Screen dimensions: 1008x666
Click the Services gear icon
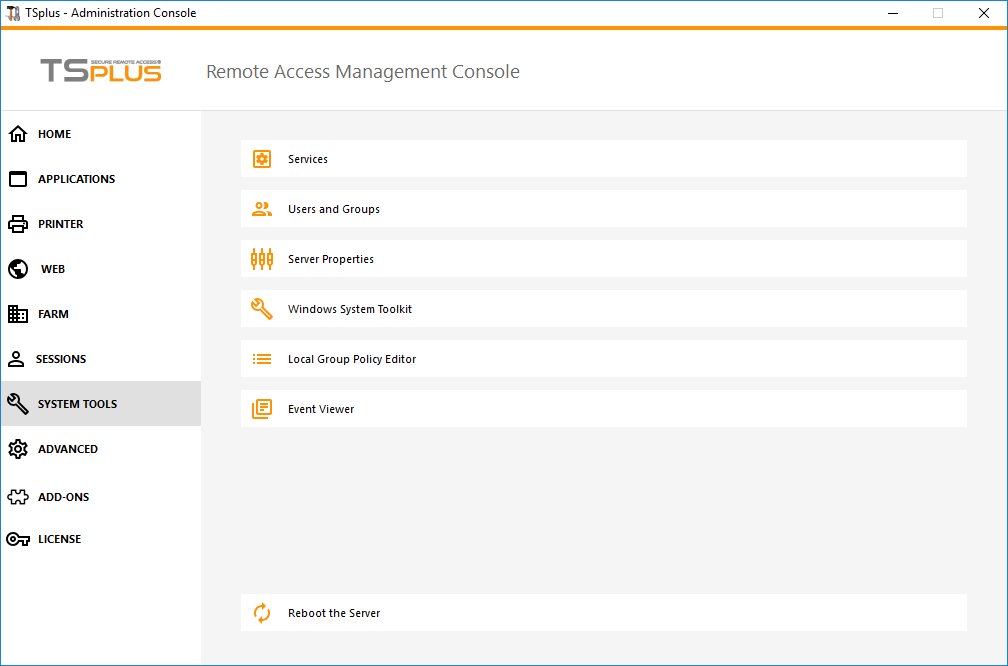[262, 158]
